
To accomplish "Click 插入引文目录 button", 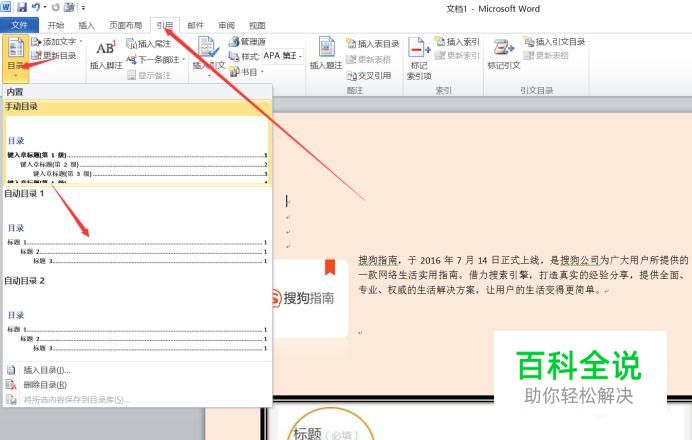I will (x=555, y=42).
